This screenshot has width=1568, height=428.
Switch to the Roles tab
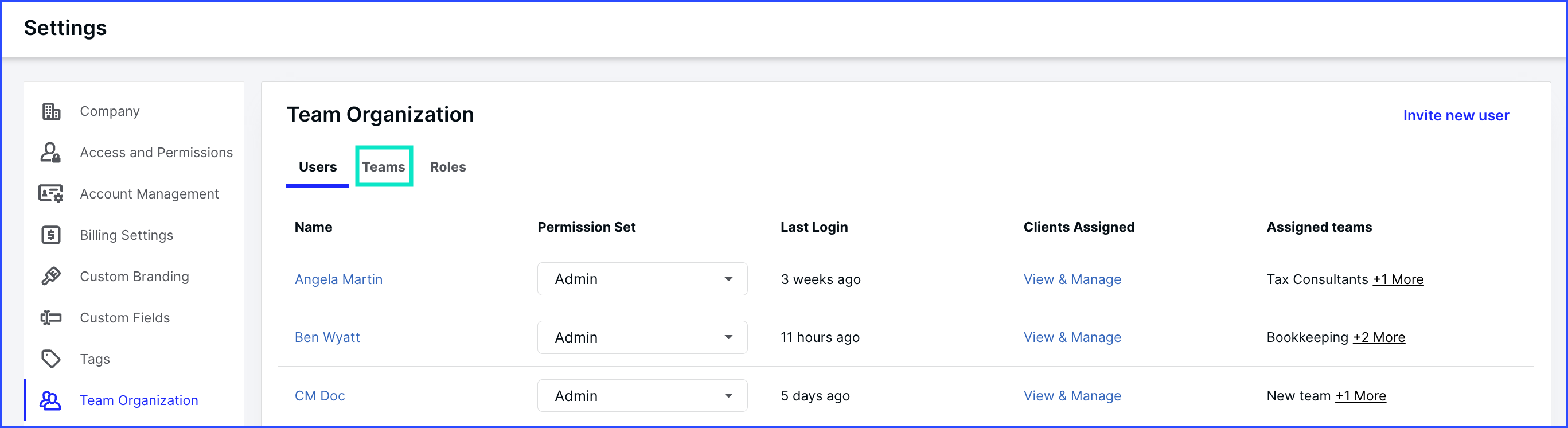pos(448,167)
